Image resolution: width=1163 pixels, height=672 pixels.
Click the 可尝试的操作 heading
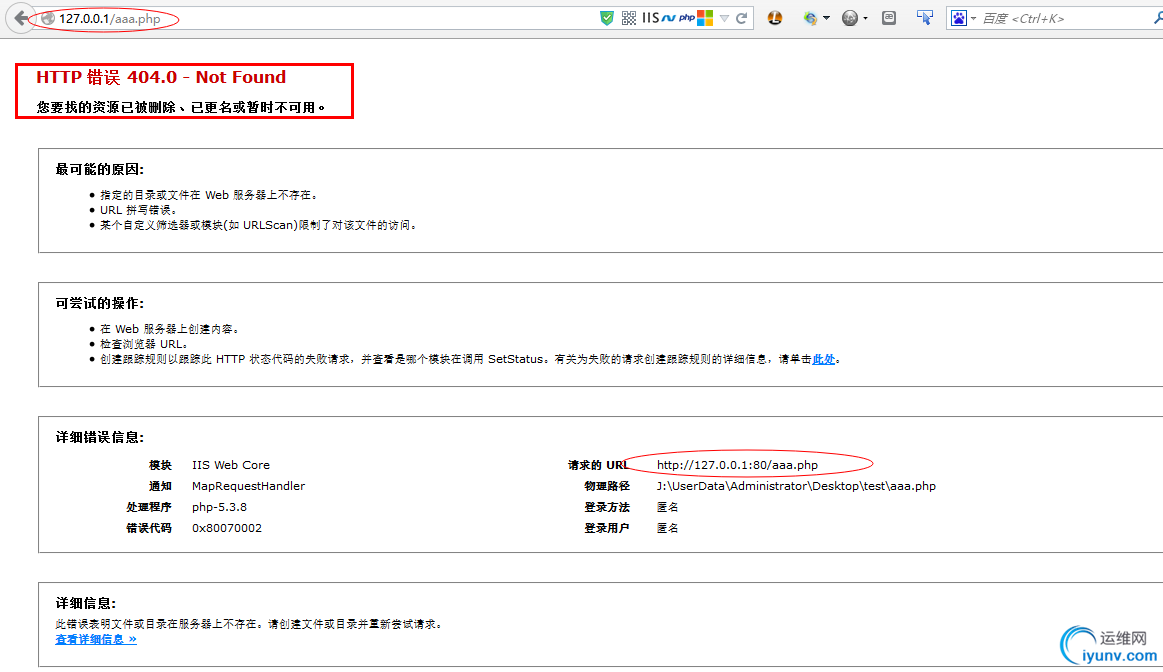tap(99, 303)
